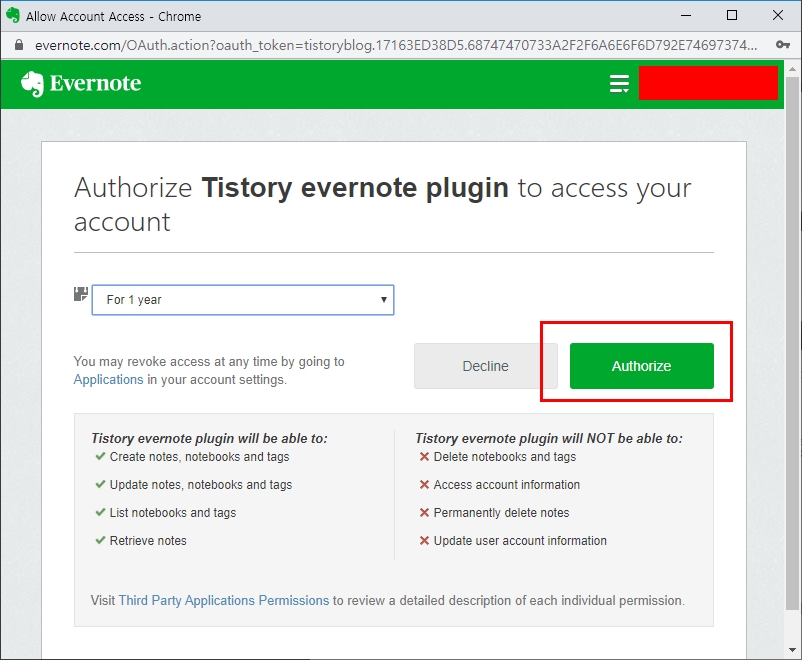
Task: Click the Evernote elephant logo
Action: point(32,83)
